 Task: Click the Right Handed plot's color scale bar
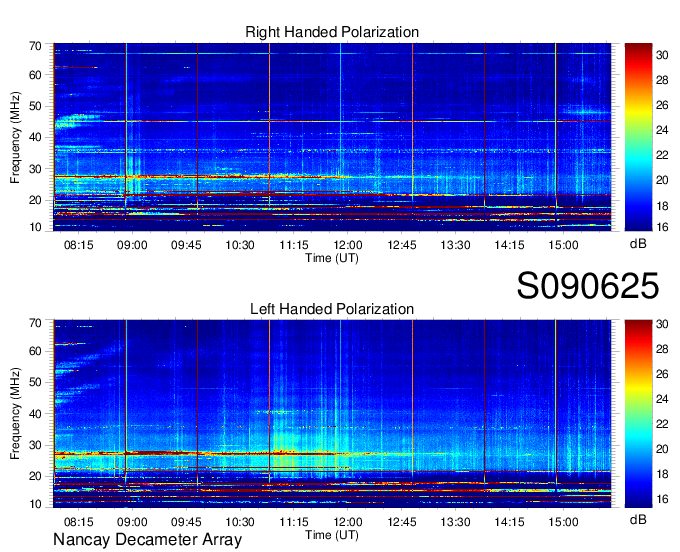coord(638,137)
